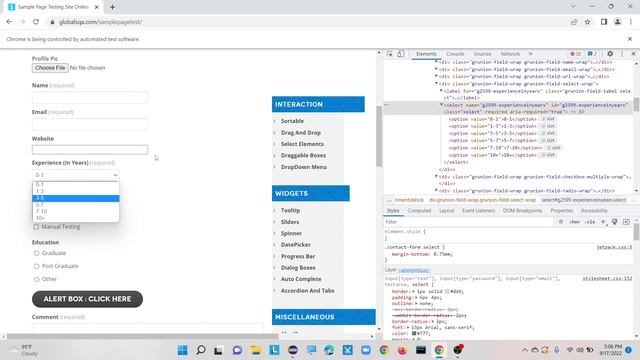Select the Post Graduate radio button
The height and width of the screenshot is (360, 640).
36,266
